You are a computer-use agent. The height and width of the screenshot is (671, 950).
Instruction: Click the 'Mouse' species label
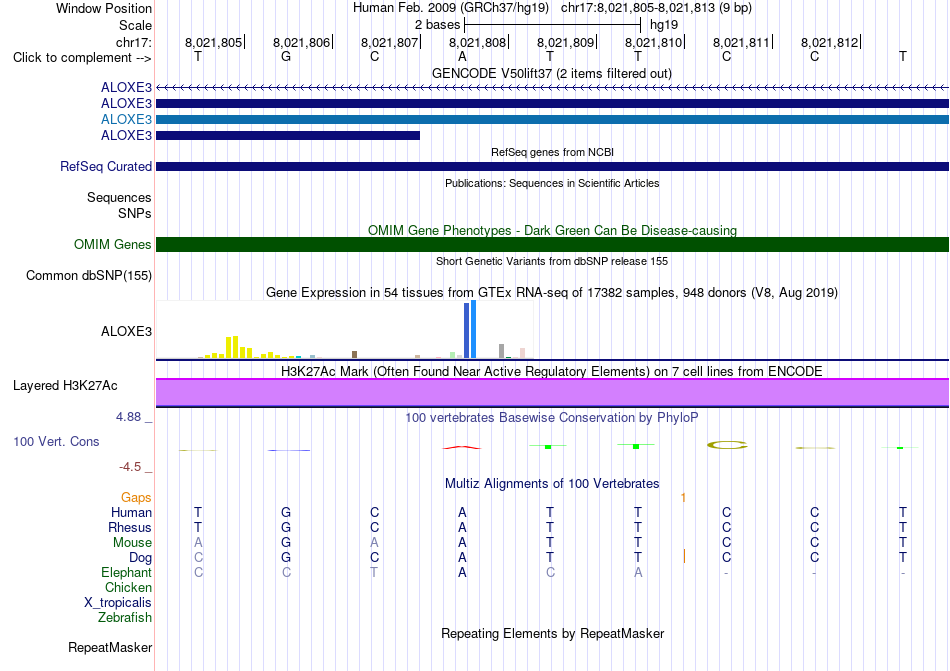132,543
